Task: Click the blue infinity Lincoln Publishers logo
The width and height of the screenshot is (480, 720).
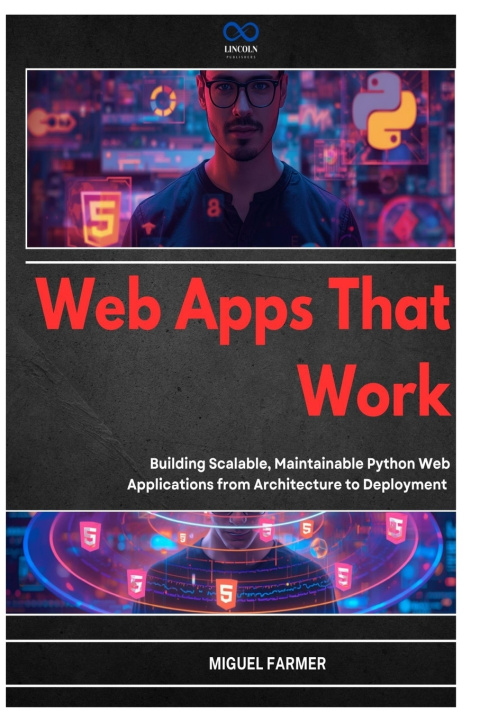Action: click(x=241, y=32)
